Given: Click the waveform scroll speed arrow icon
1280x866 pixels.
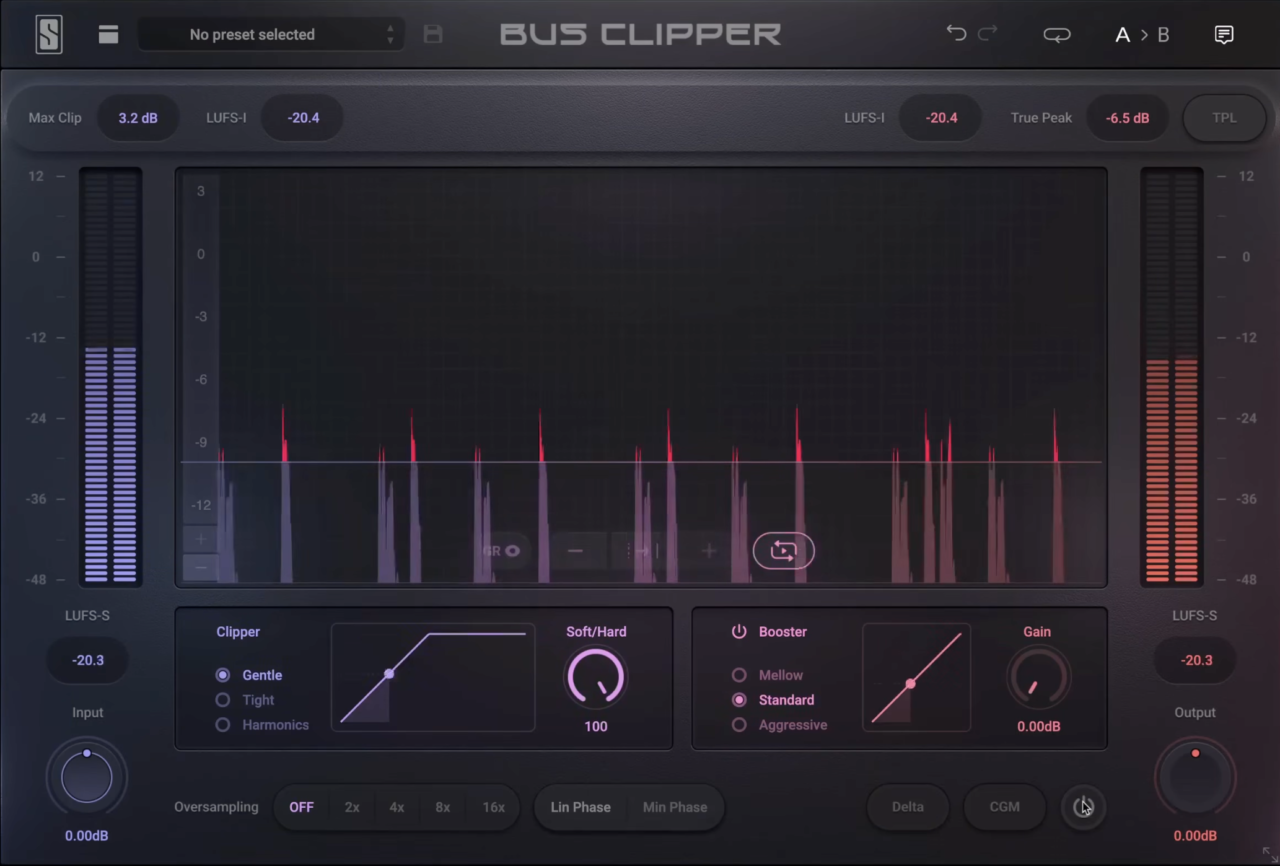Looking at the screenshot, I should (x=642, y=551).
